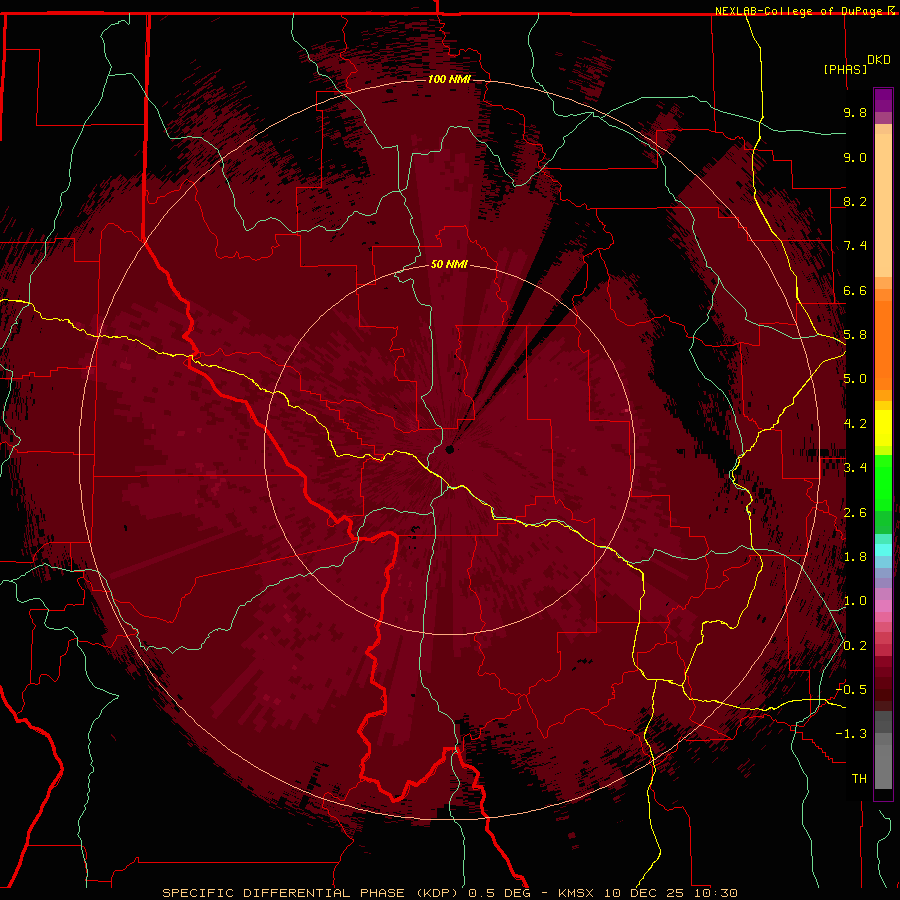Pick the cyan segment of the colorbar
Viewport: 900px width, 900px height.
coord(883,550)
